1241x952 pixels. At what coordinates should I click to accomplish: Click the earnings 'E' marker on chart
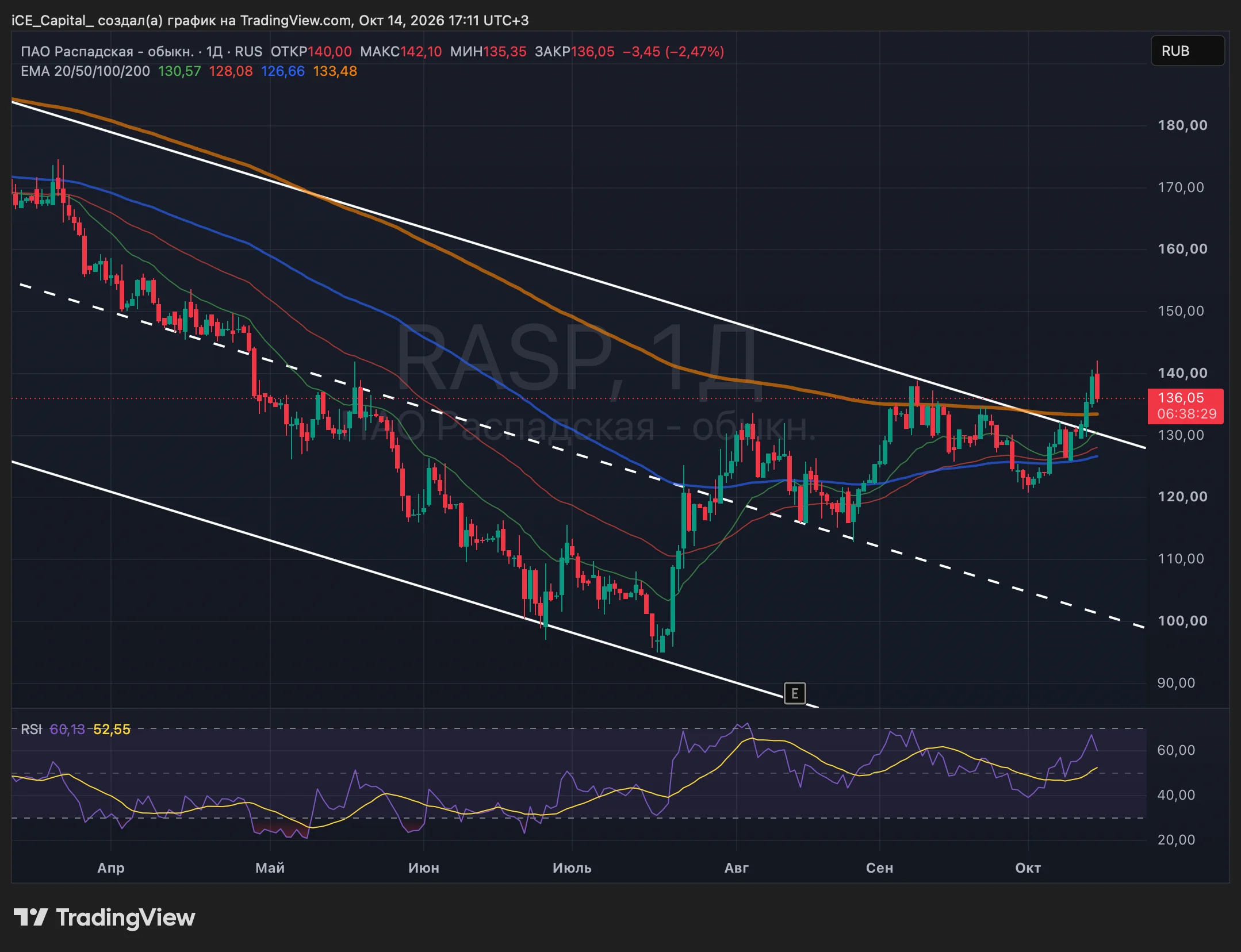point(795,693)
